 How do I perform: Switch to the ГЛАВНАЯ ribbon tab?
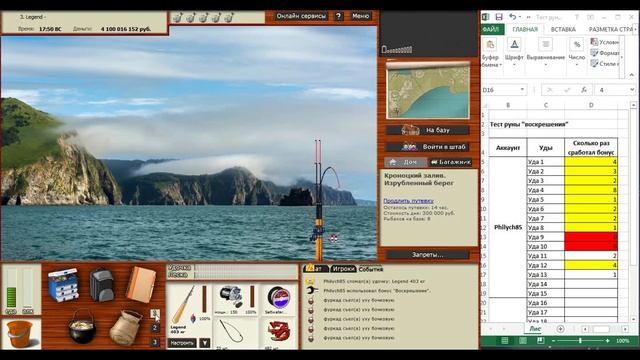click(525, 29)
